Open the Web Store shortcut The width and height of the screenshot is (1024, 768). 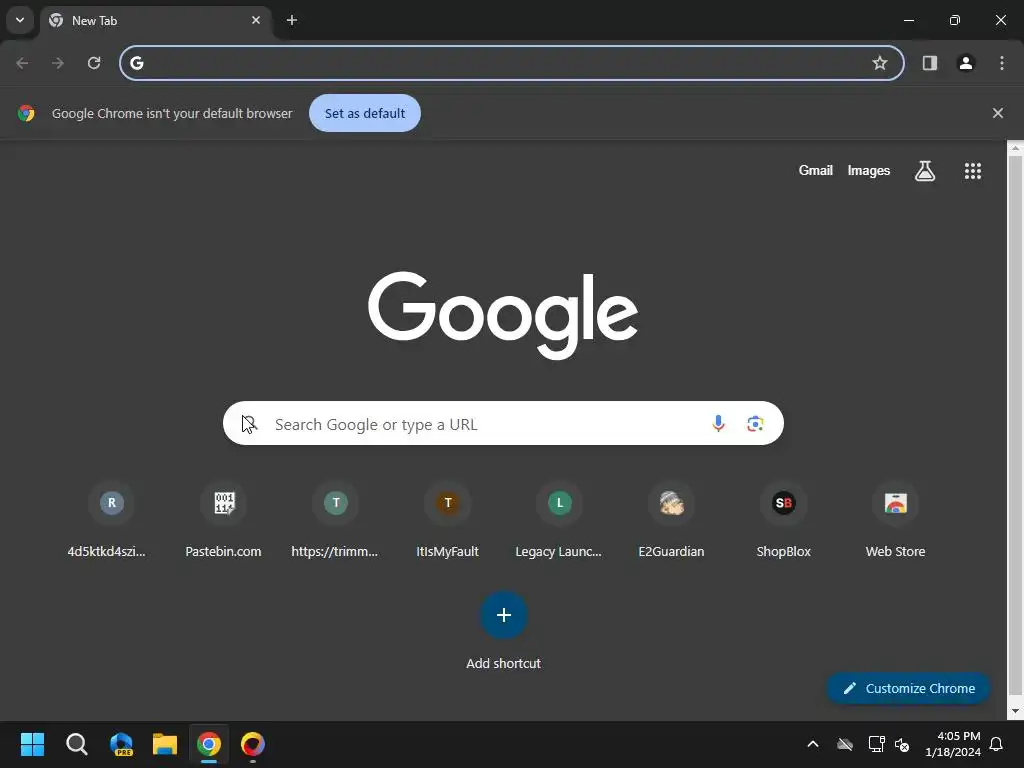(x=895, y=520)
